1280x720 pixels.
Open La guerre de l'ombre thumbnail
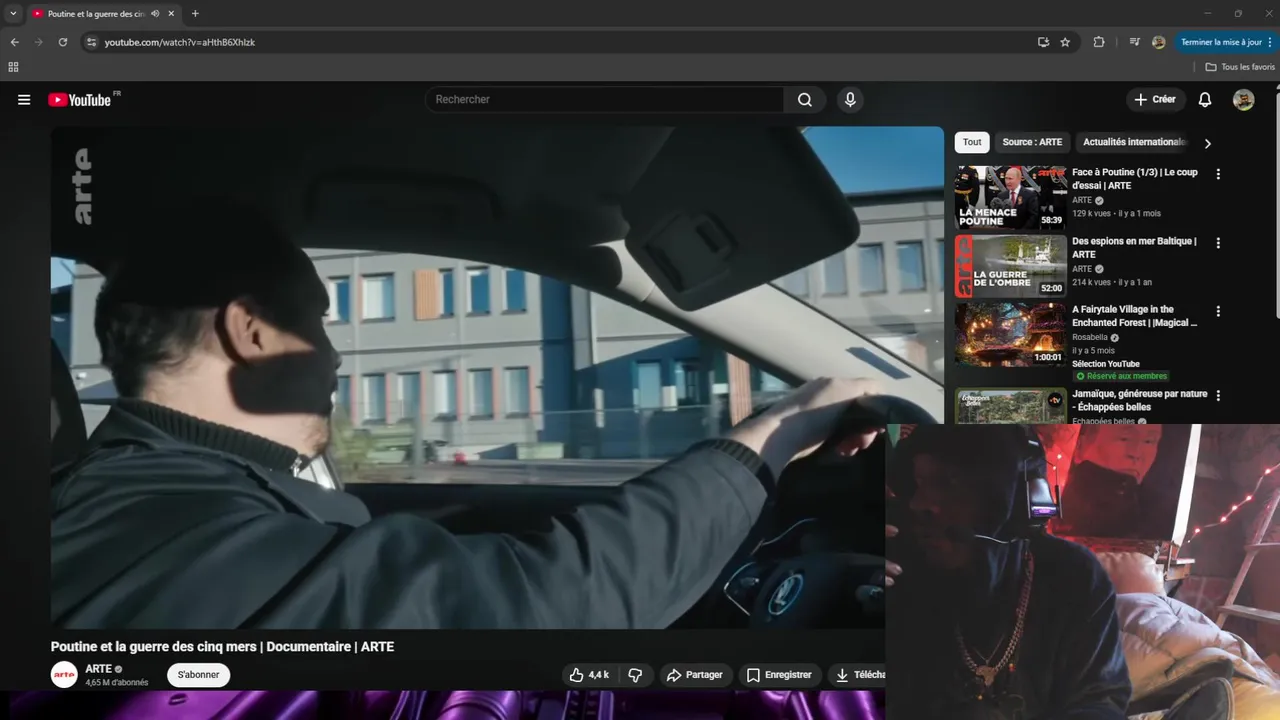(x=1010, y=266)
